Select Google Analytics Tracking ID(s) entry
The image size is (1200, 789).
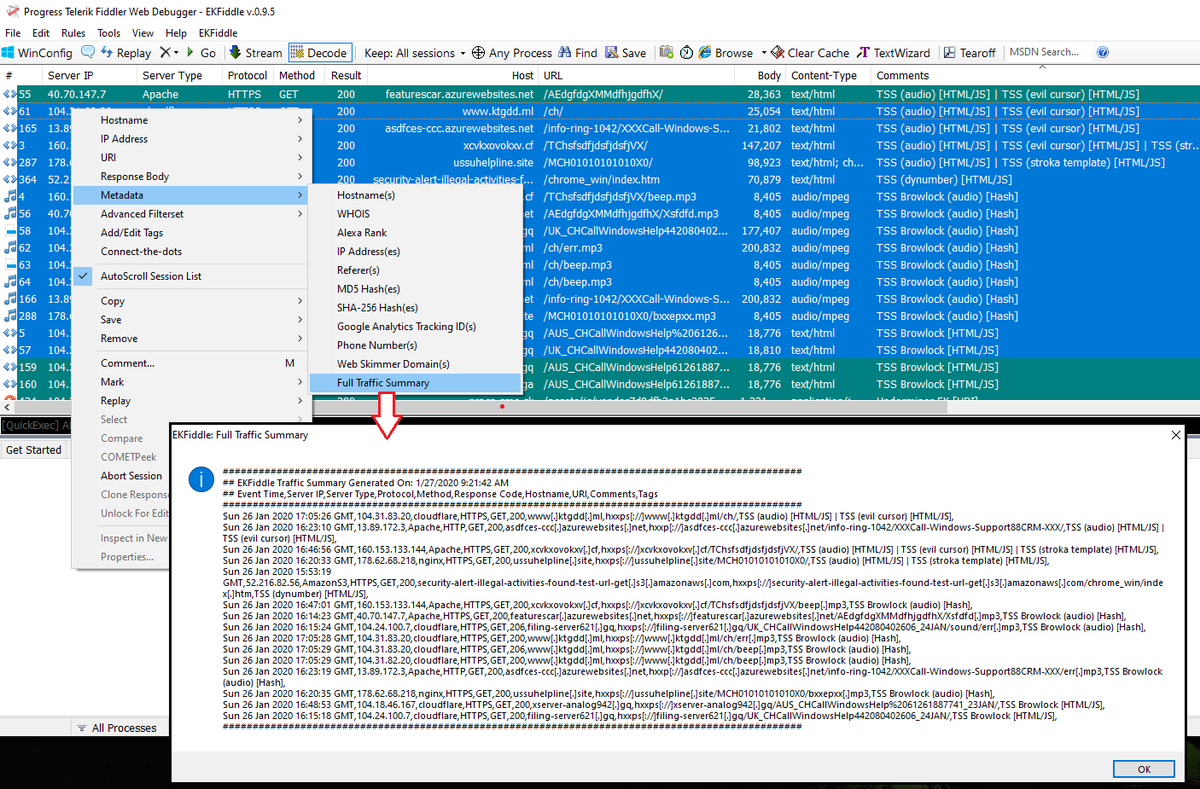[x=415, y=327]
